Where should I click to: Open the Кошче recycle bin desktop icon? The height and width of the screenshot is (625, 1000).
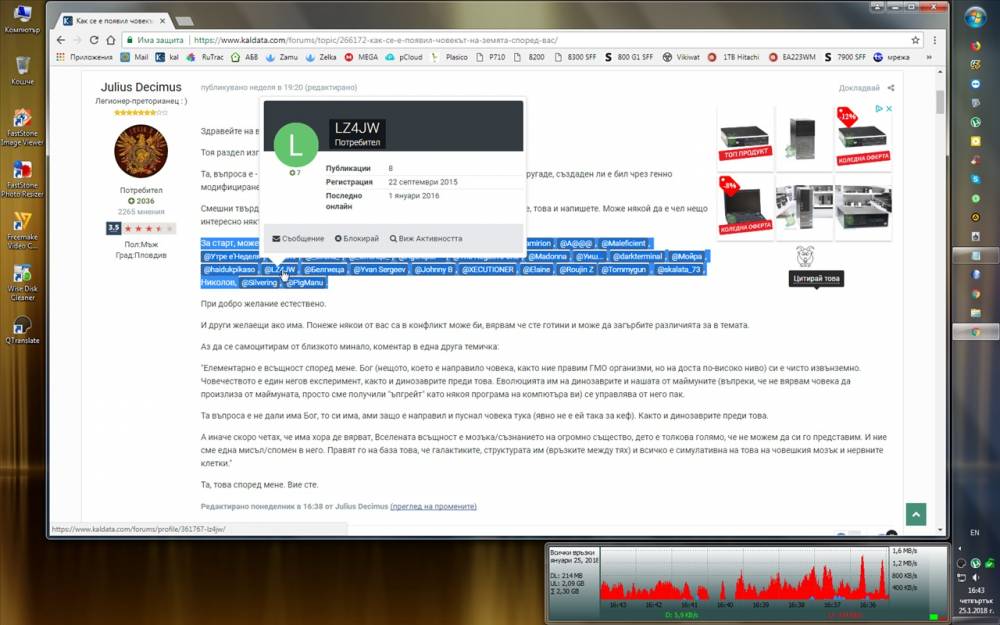click(22, 70)
